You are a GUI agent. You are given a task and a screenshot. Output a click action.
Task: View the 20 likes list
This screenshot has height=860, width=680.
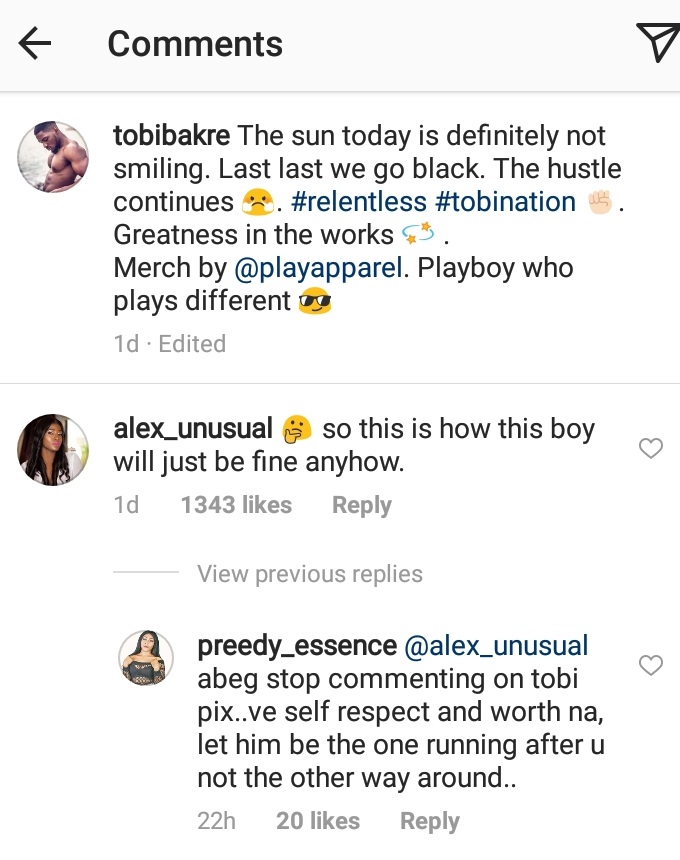[x=318, y=822]
